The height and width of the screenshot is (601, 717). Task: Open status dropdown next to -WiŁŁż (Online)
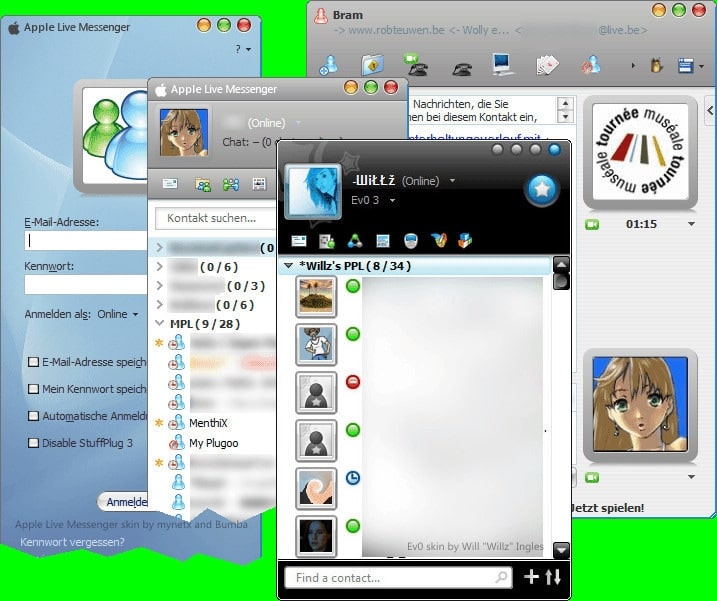[452, 181]
